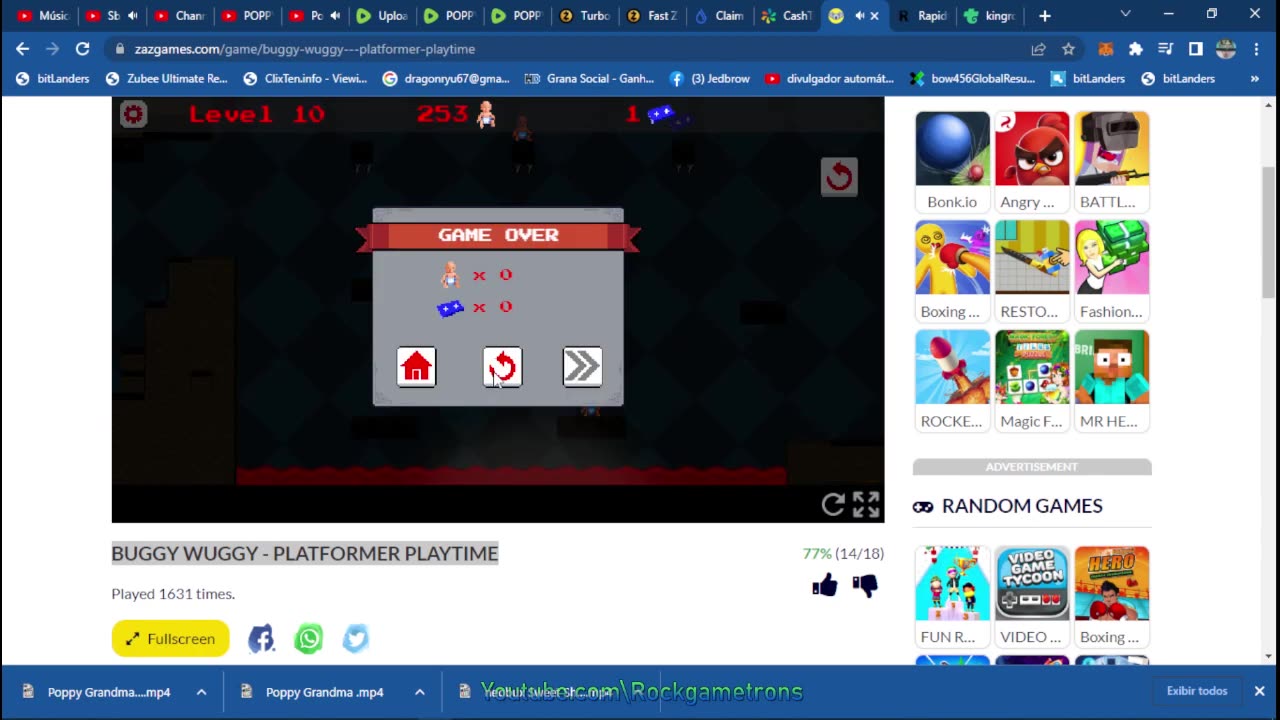Mute audio on the active tab
The image size is (1280, 720).
(858, 15)
